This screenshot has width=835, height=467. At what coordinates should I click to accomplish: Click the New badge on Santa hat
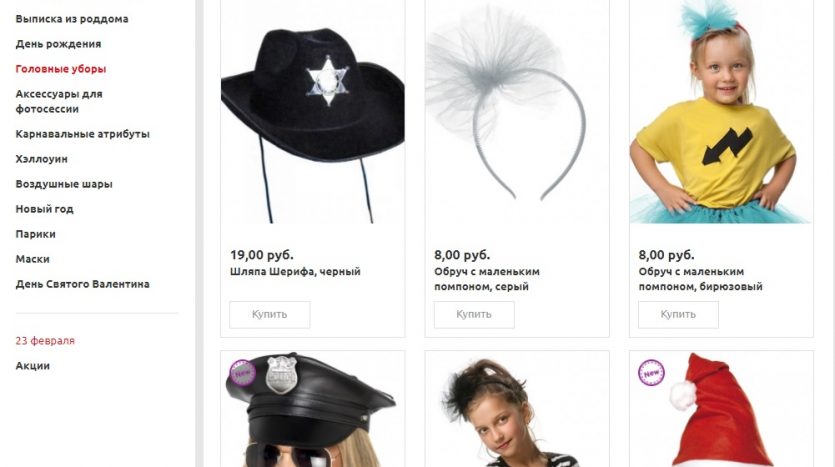pos(651,373)
